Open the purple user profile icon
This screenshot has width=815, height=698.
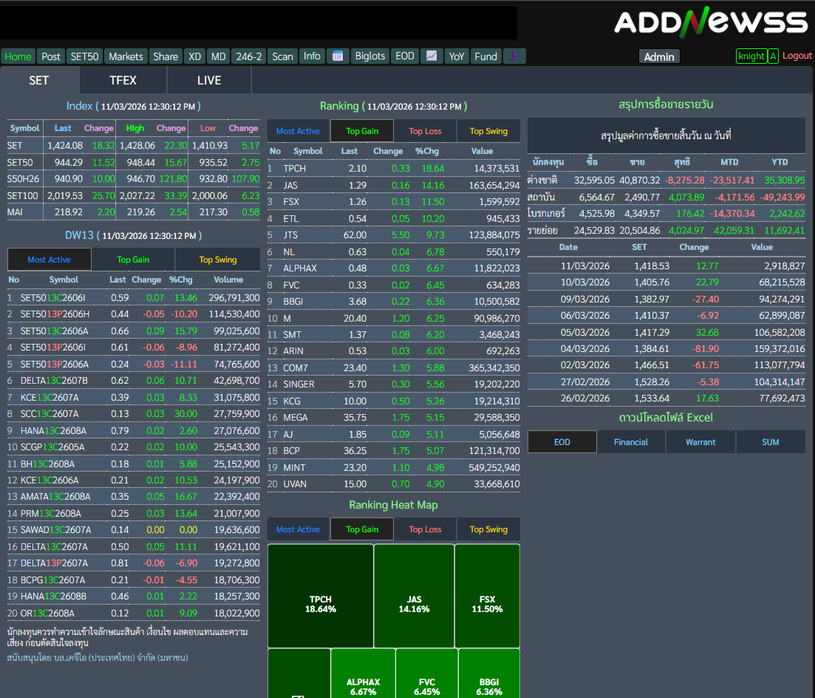[514, 57]
